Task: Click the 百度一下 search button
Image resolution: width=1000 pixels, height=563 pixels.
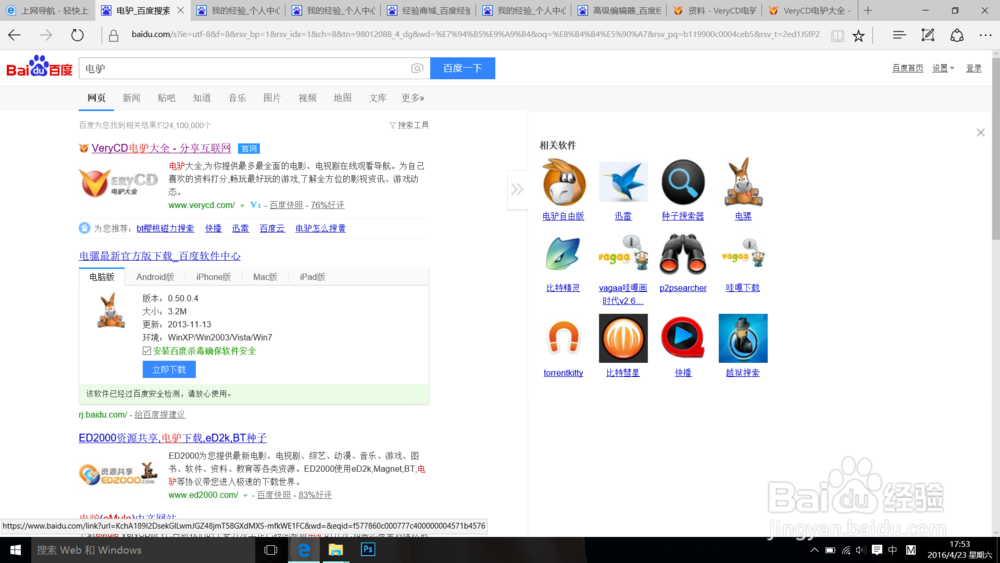Action: (x=462, y=68)
